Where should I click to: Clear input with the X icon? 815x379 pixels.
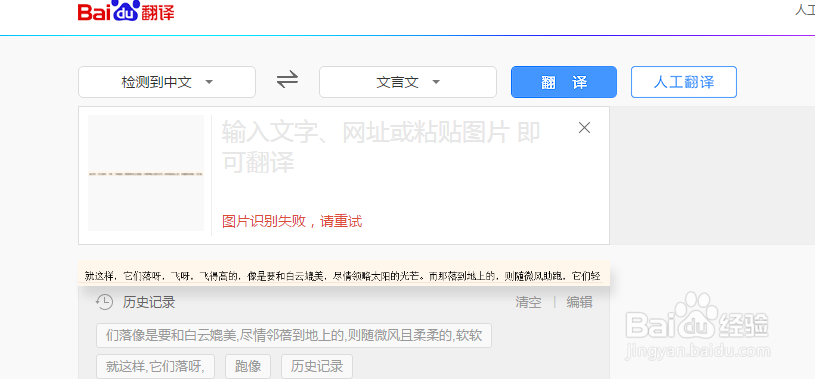[x=584, y=128]
